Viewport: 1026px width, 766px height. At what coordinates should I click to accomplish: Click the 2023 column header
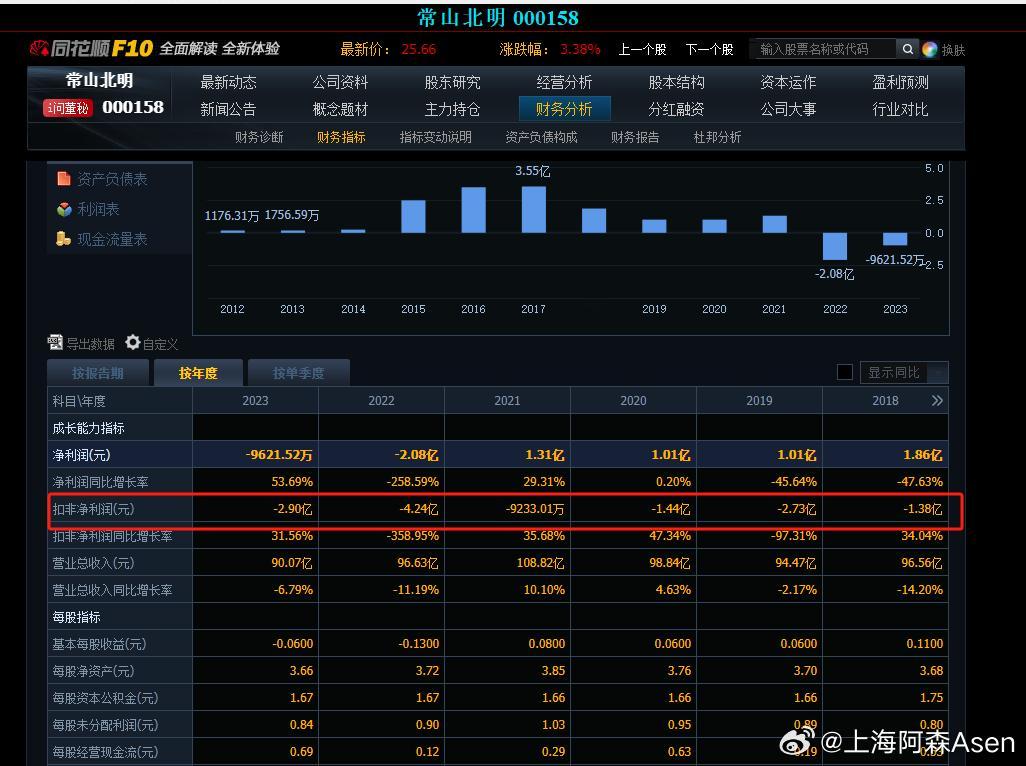click(x=255, y=400)
